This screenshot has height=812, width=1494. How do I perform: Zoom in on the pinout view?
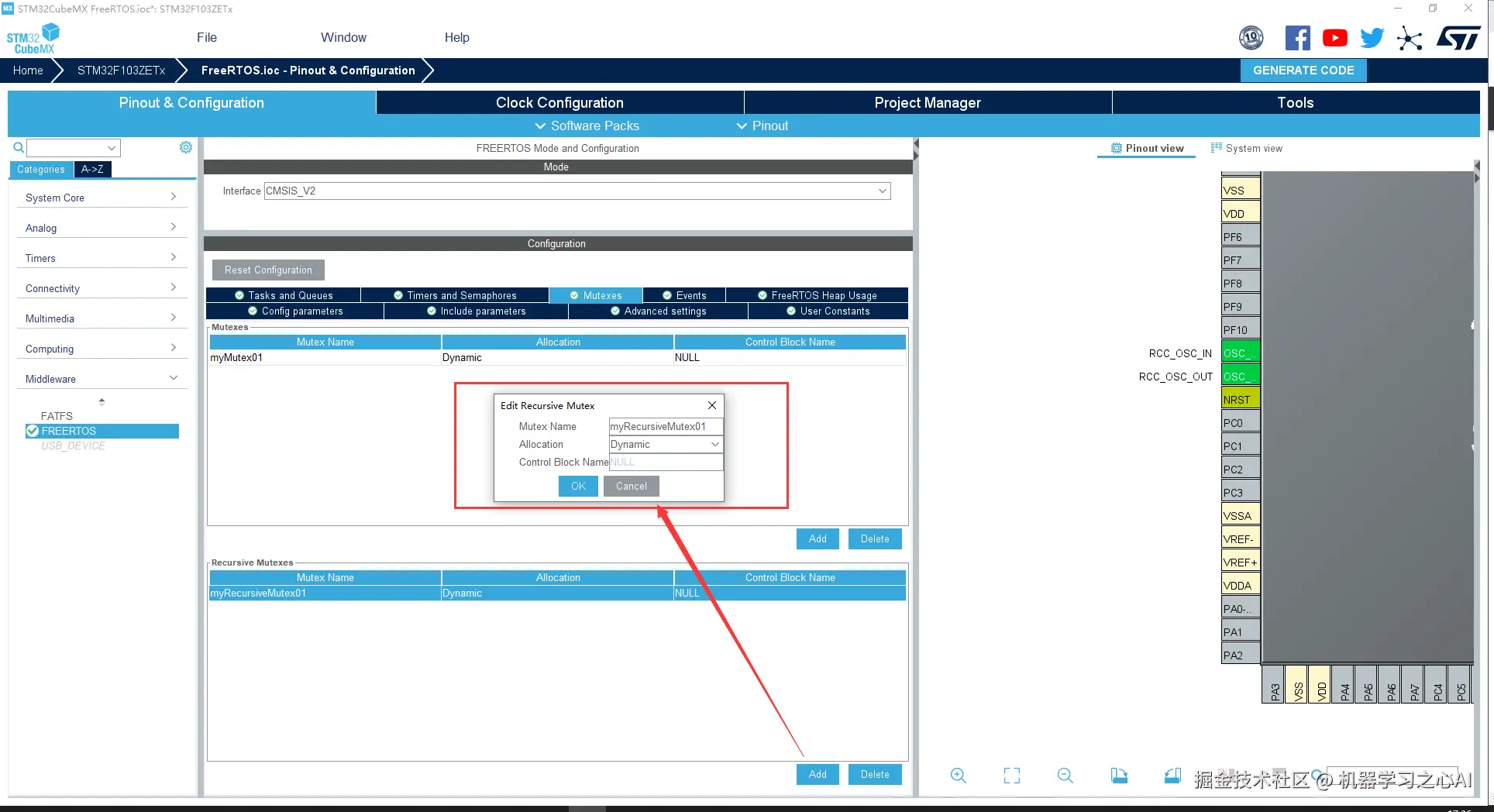(x=959, y=776)
